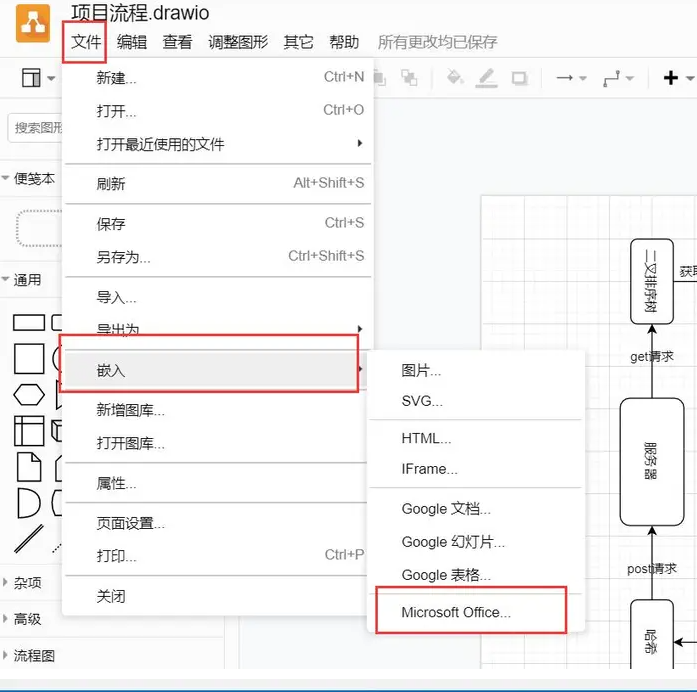This screenshot has width=697, height=692.
Task: Click the post请求 edge label
Action: [x=652, y=568]
